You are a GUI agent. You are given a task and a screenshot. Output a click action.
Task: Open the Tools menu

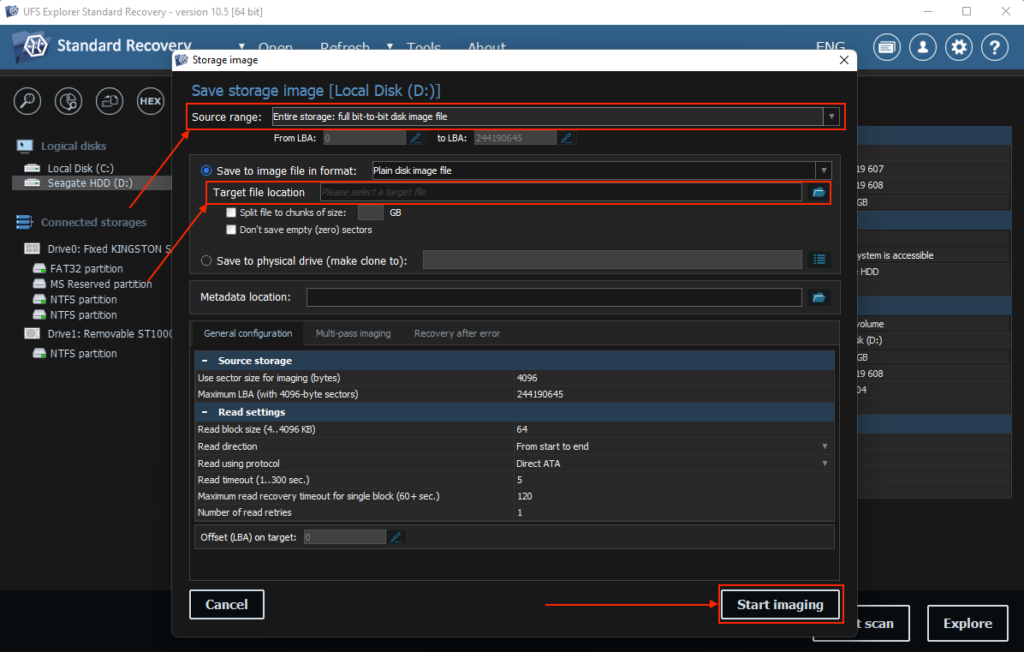[424, 47]
